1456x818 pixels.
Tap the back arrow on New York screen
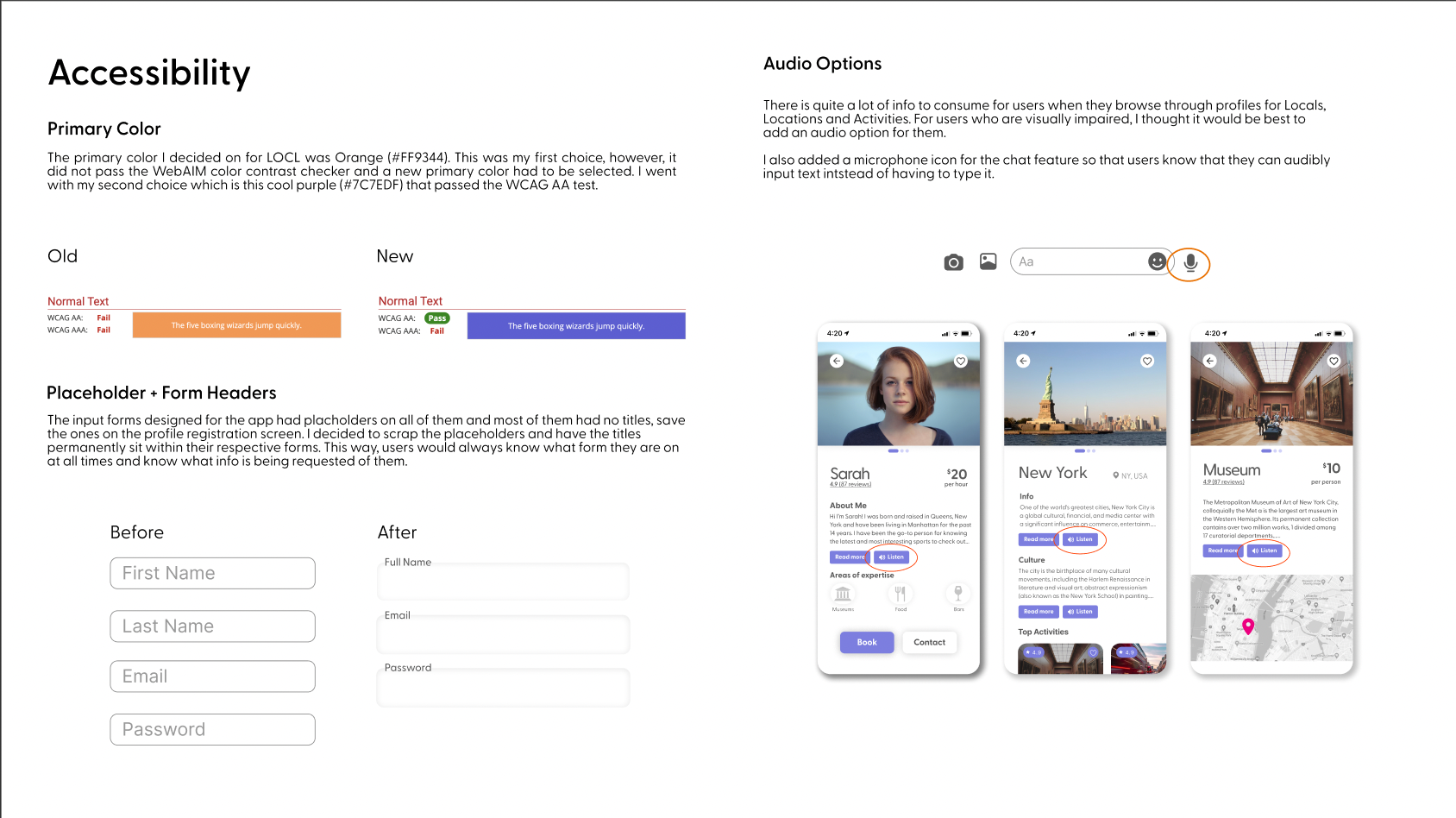tap(1023, 361)
